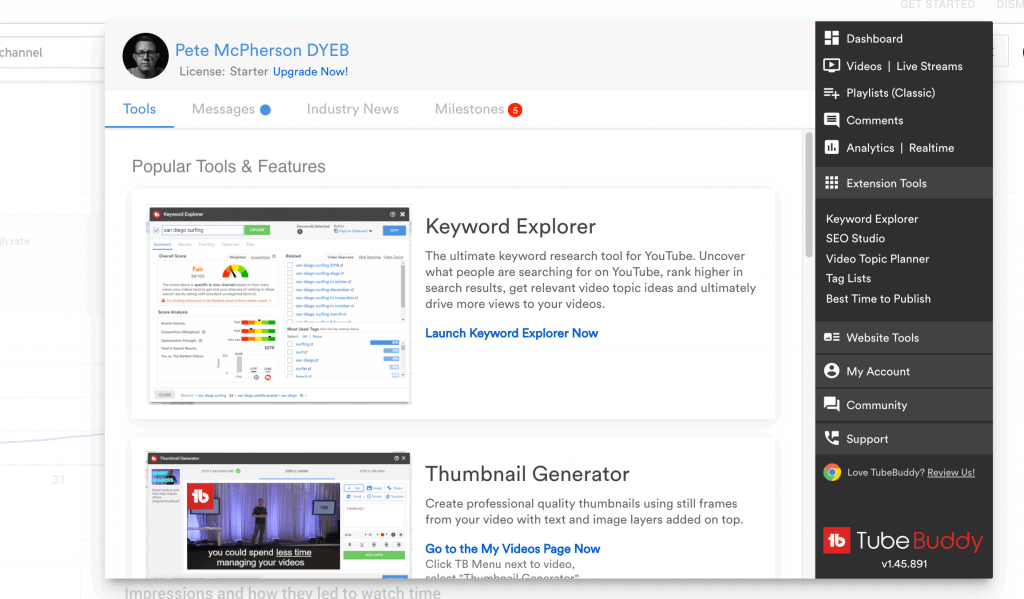Expand the My Account section
1024x599 pixels.
pos(904,371)
